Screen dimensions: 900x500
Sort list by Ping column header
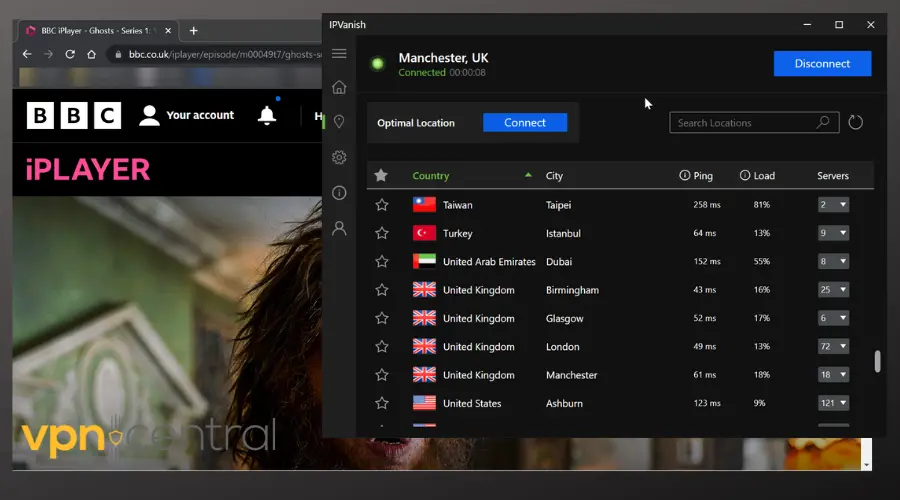(703, 176)
